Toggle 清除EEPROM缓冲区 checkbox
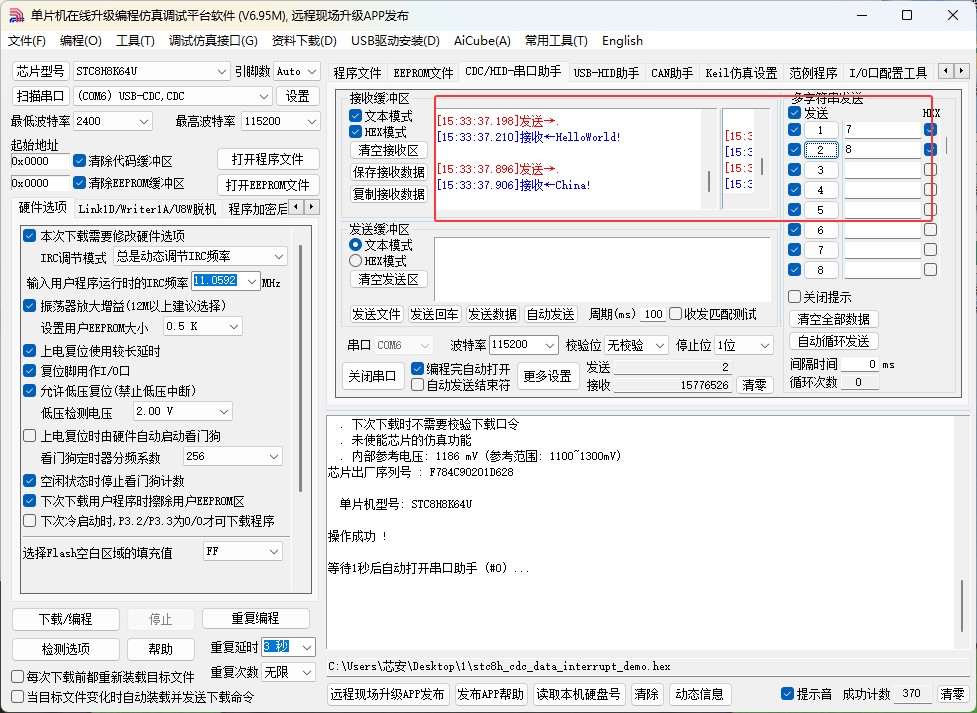The width and height of the screenshot is (977, 713). [79, 183]
